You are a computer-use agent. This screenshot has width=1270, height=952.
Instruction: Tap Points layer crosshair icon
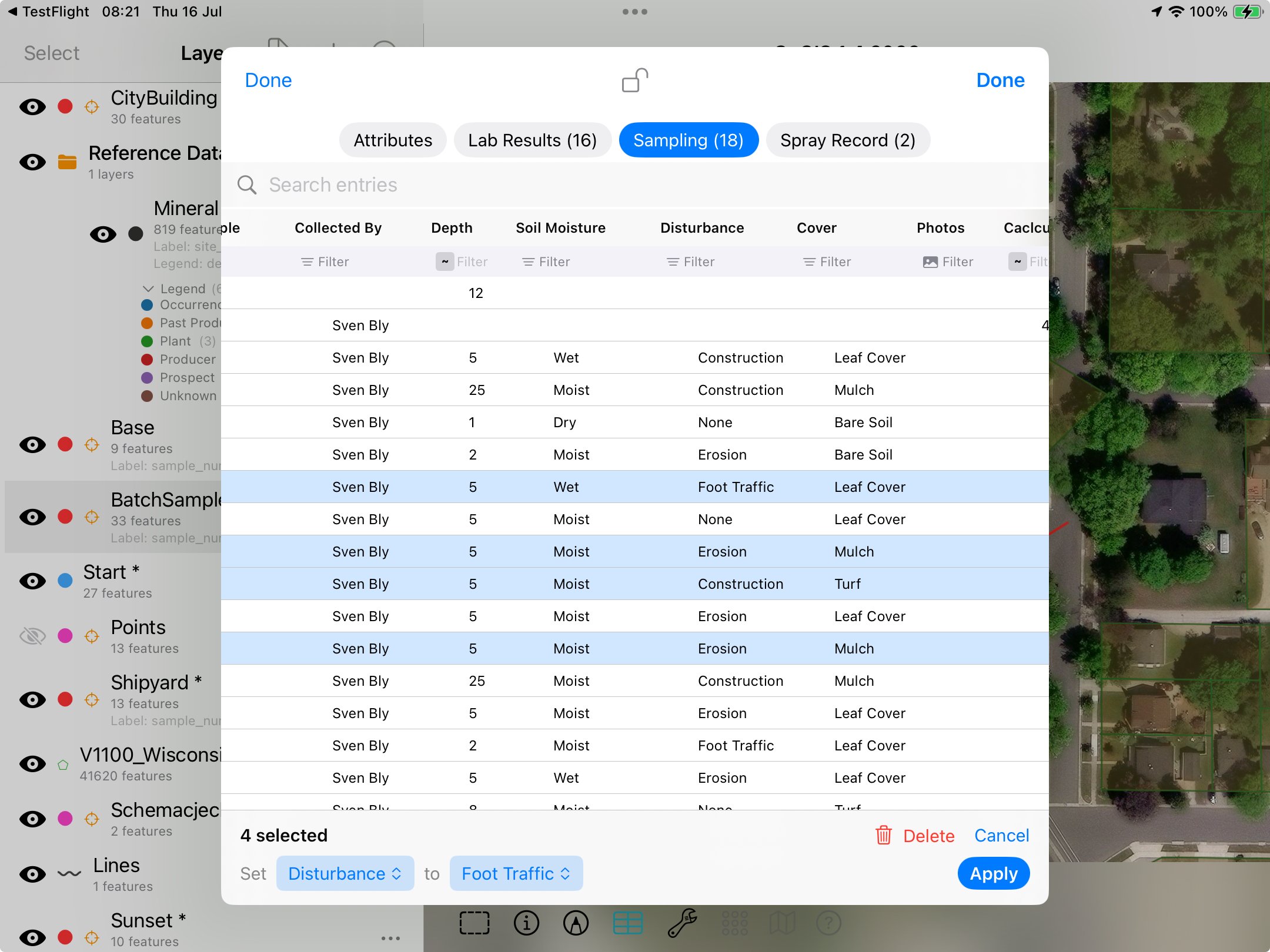92,635
